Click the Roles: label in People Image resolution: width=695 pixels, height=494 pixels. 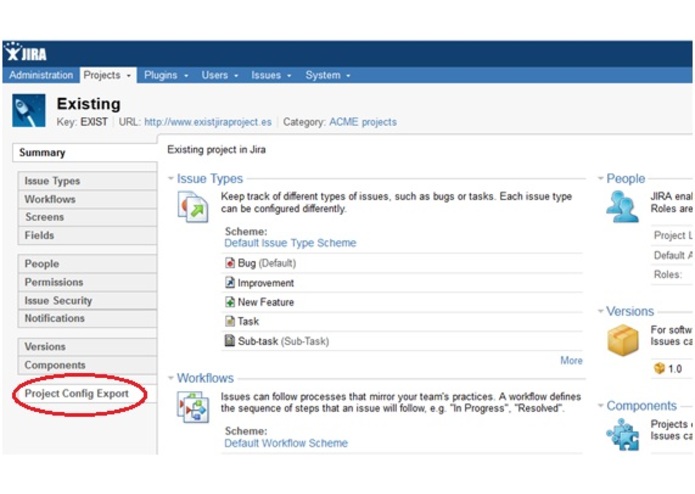(668, 274)
